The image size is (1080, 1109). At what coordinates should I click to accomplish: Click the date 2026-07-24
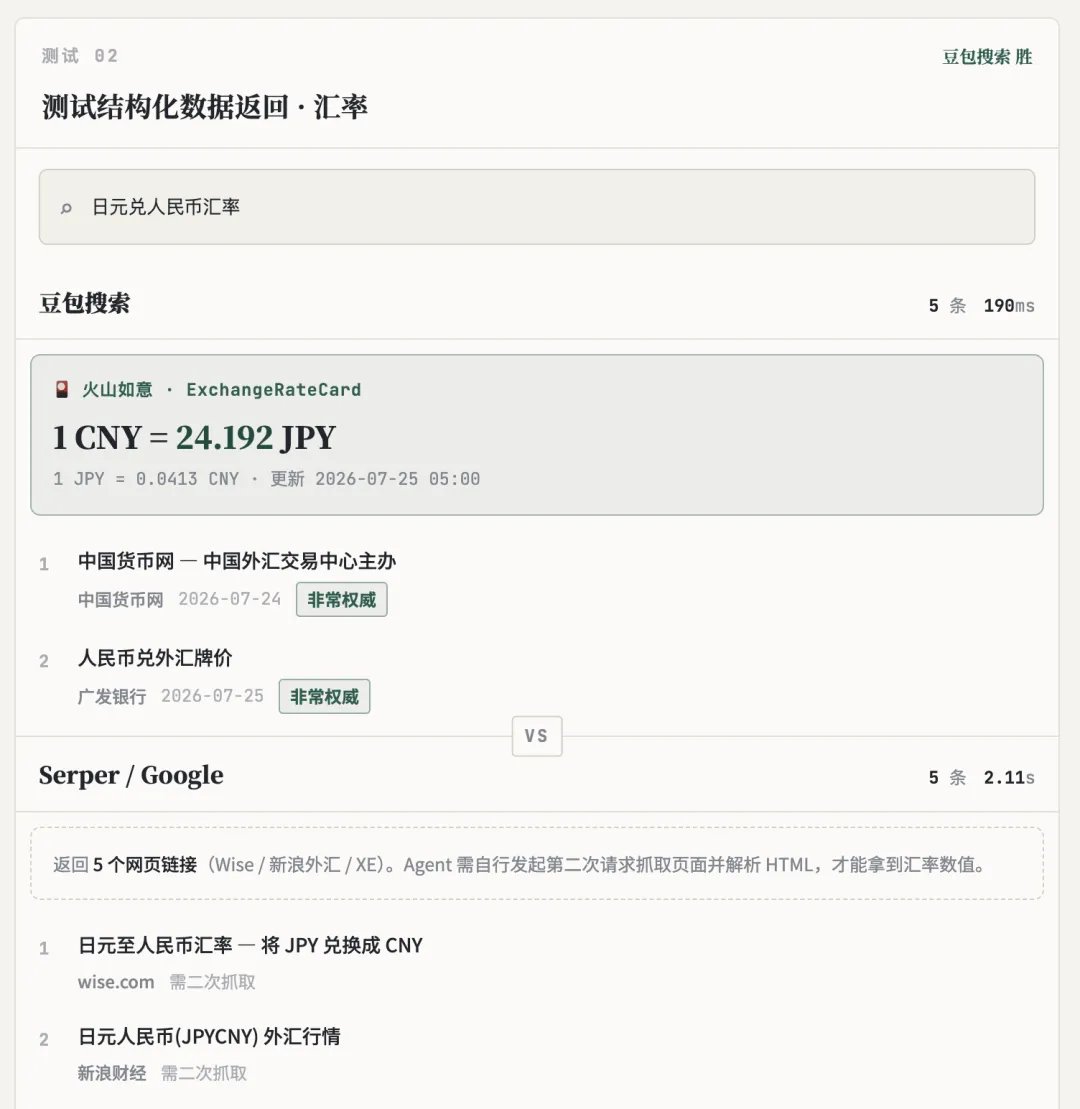point(229,599)
